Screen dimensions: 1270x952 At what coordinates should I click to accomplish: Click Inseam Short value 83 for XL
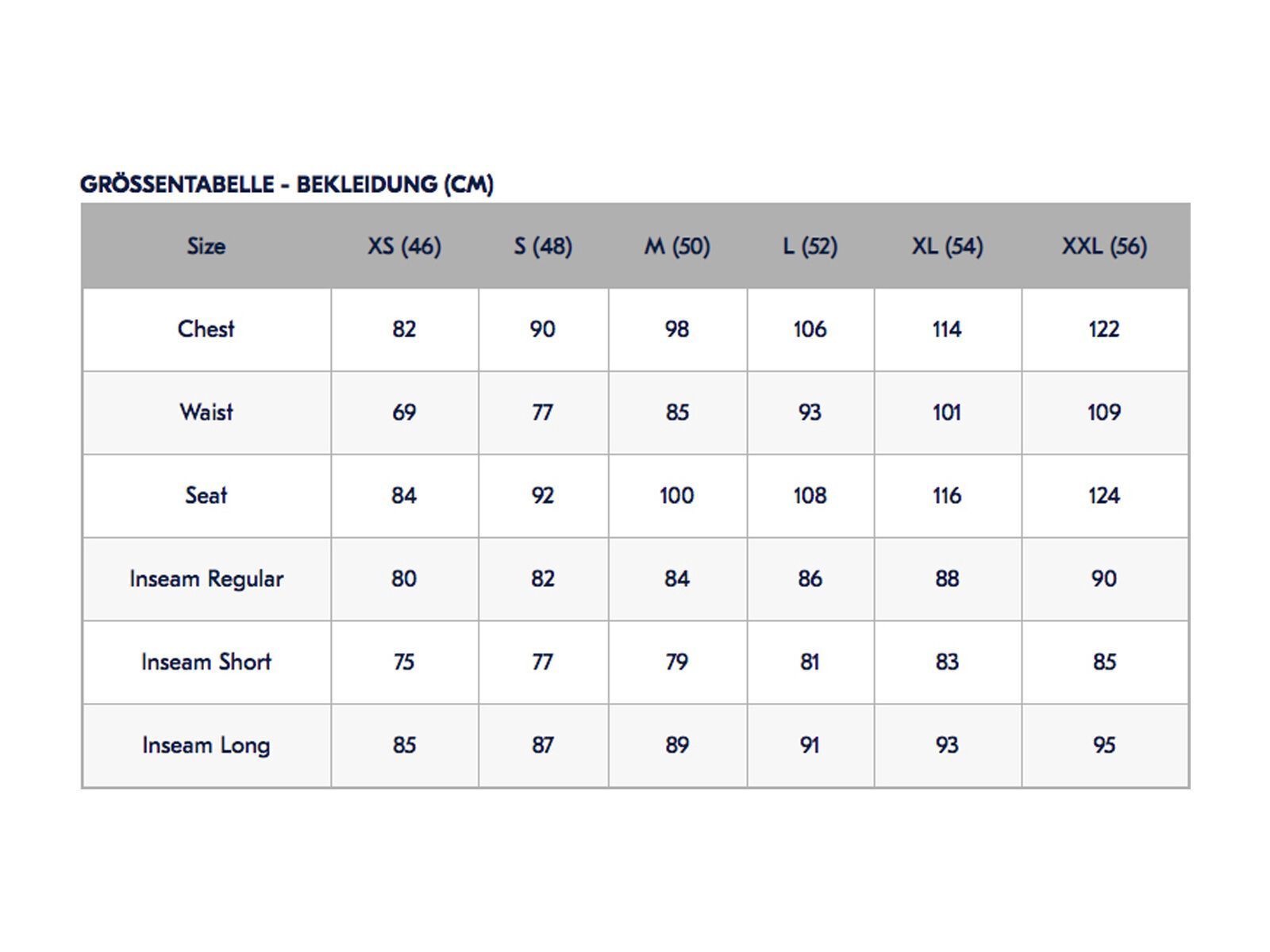click(947, 662)
